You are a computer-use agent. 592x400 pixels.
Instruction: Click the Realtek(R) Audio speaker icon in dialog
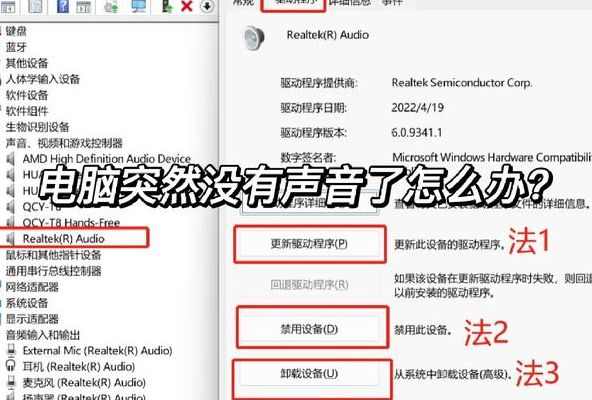click(x=254, y=37)
